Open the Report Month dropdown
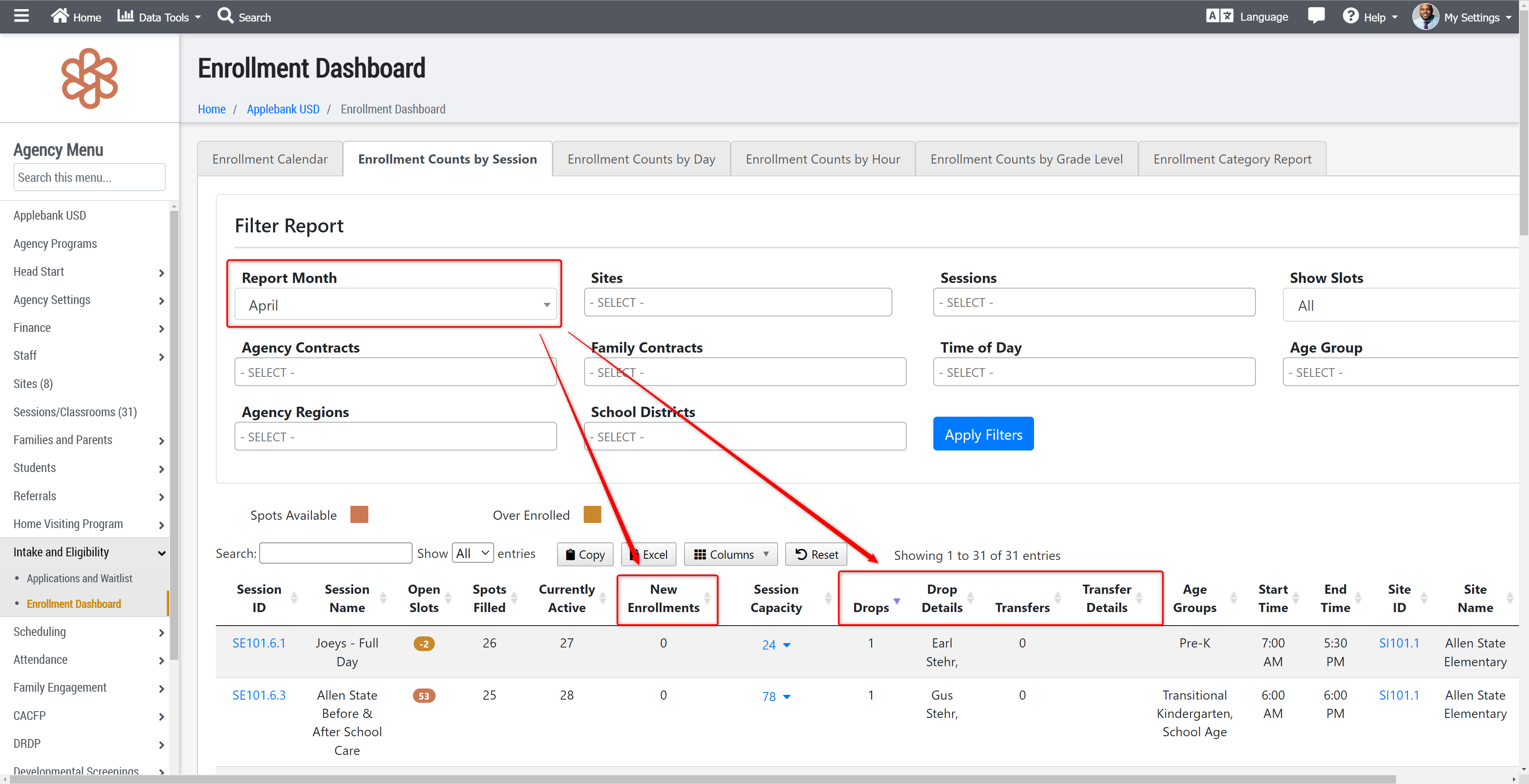Screen dimensions: 1529x784 (395, 305)
